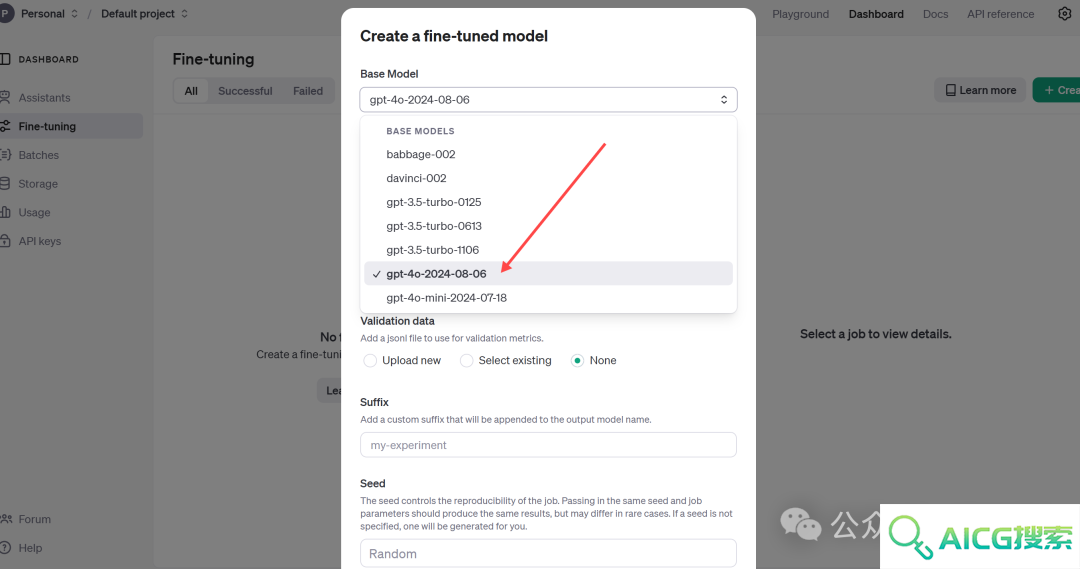The height and width of the screenshot is (569, 1080).
Task: Switch to the Successful jobs tab
Action: [x=245, y=91]
